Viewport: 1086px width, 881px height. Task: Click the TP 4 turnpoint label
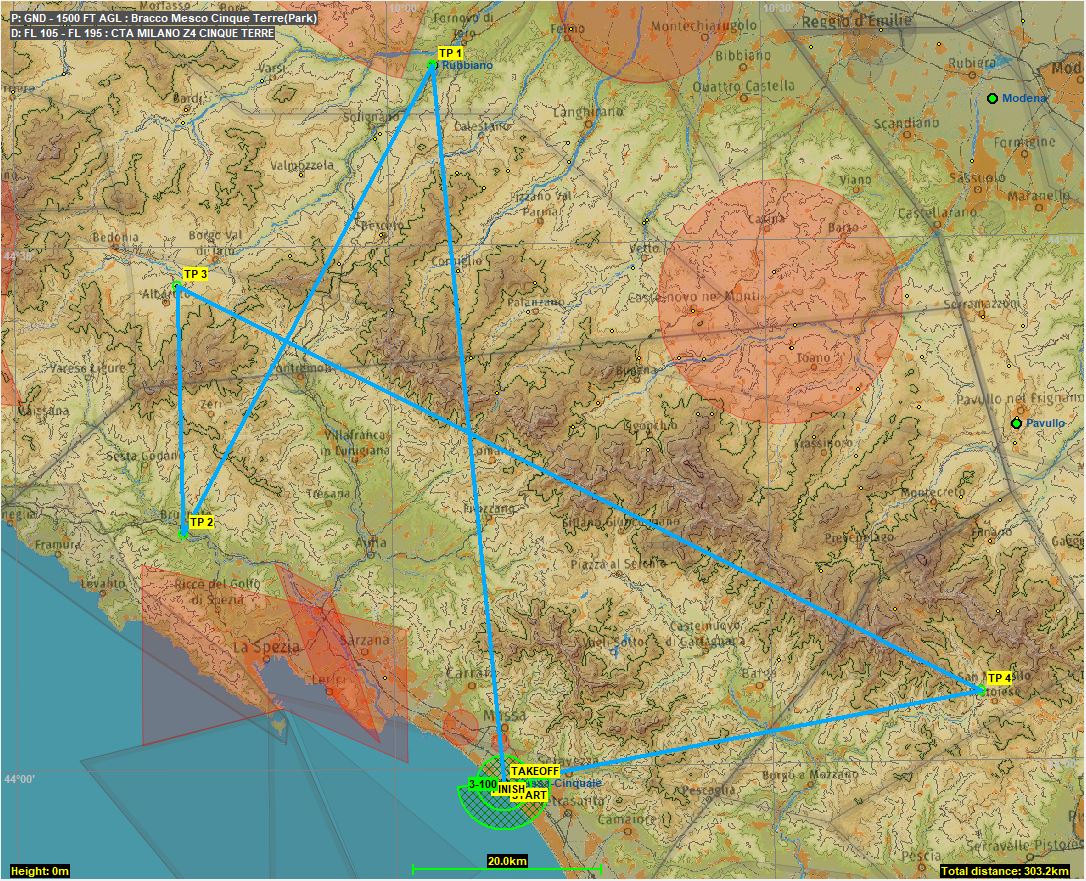tap(1000, 678)
